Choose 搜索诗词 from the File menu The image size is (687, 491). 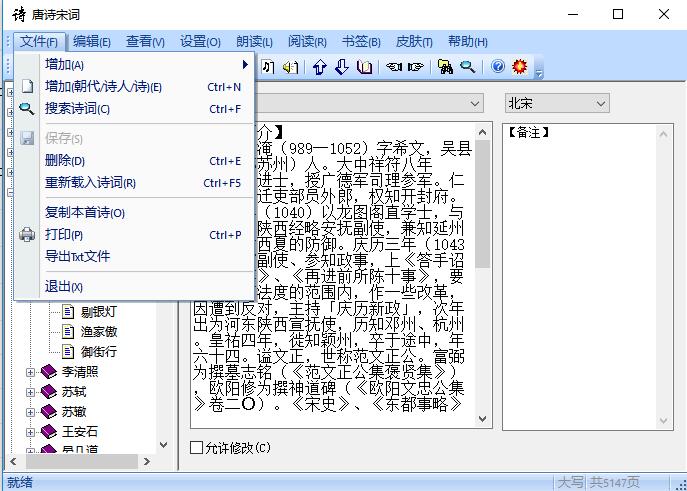(77, 109)
